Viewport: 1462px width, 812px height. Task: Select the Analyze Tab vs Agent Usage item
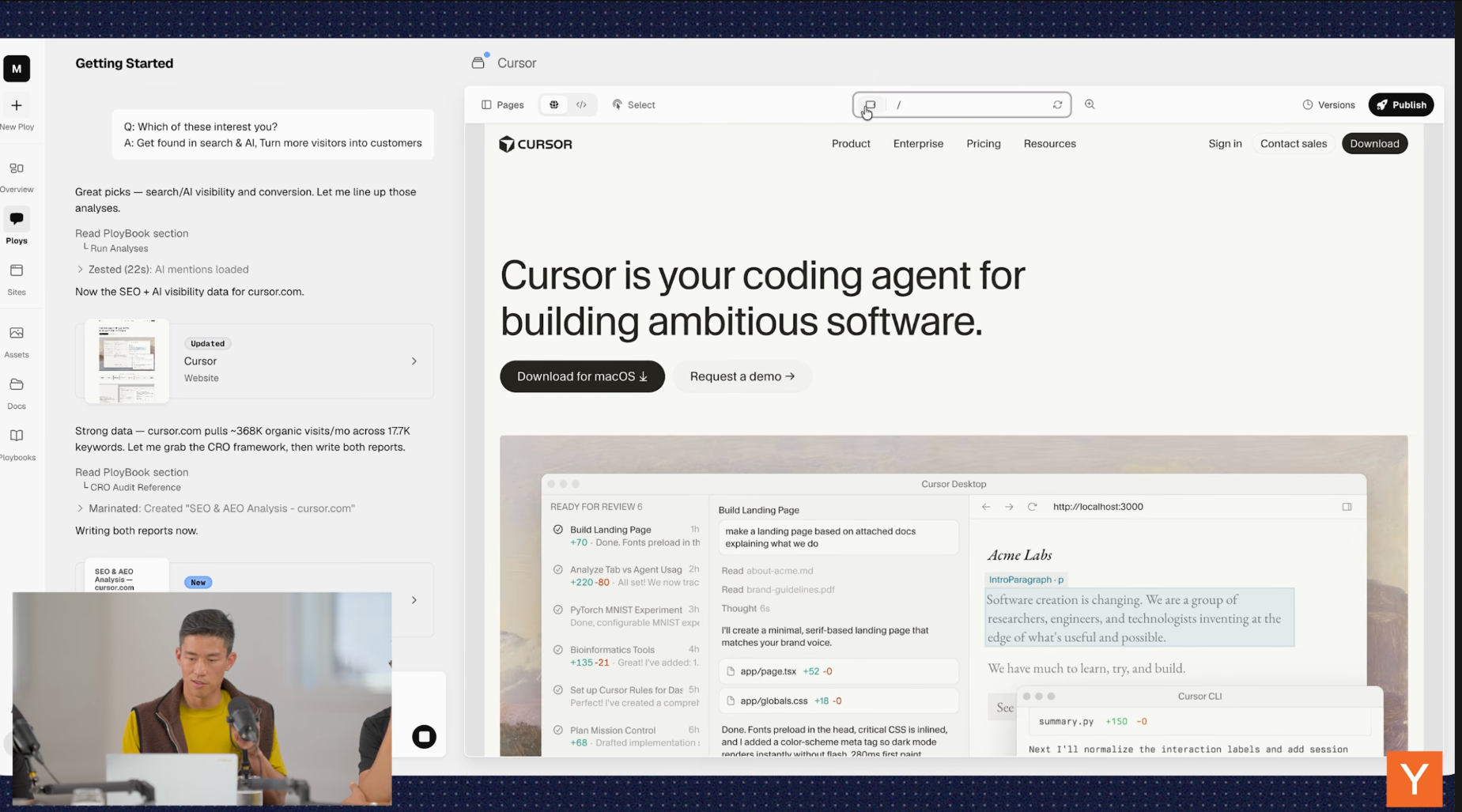(x=626, y=576)
